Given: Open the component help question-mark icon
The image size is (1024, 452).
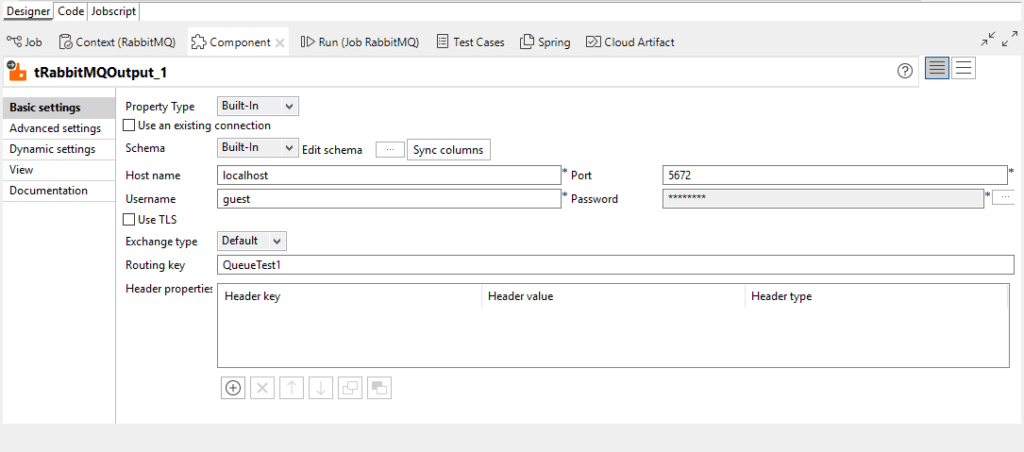Looking at the screenshot, I should pos(904,71).
